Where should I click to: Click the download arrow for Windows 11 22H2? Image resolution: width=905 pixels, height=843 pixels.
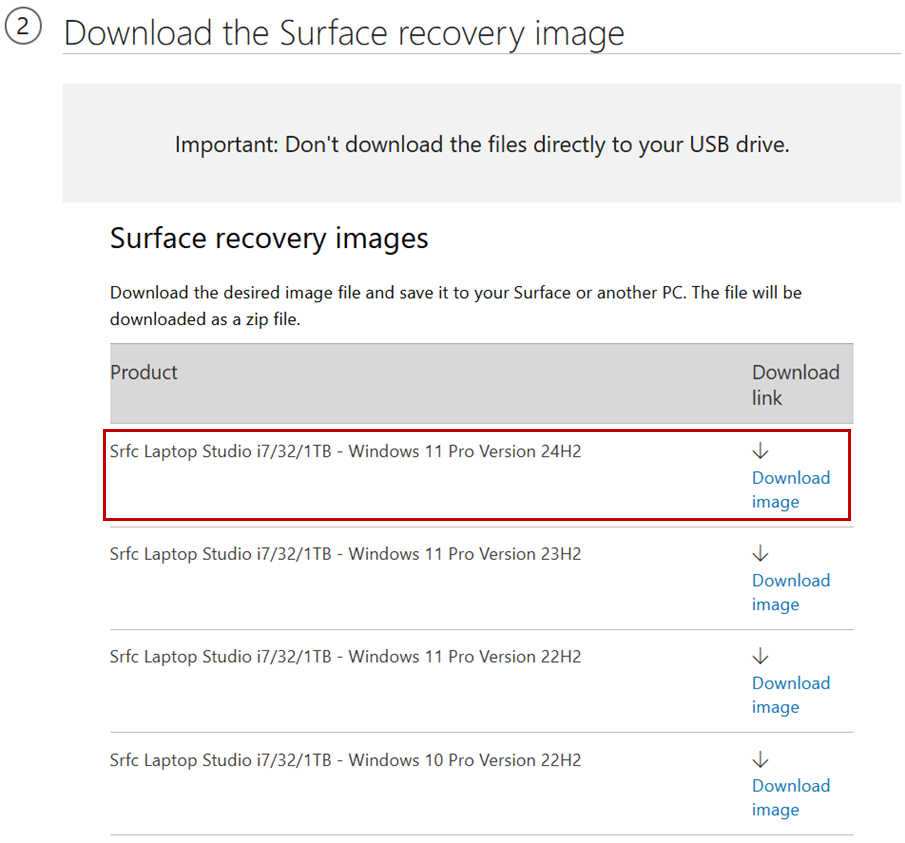coord(761,655)
